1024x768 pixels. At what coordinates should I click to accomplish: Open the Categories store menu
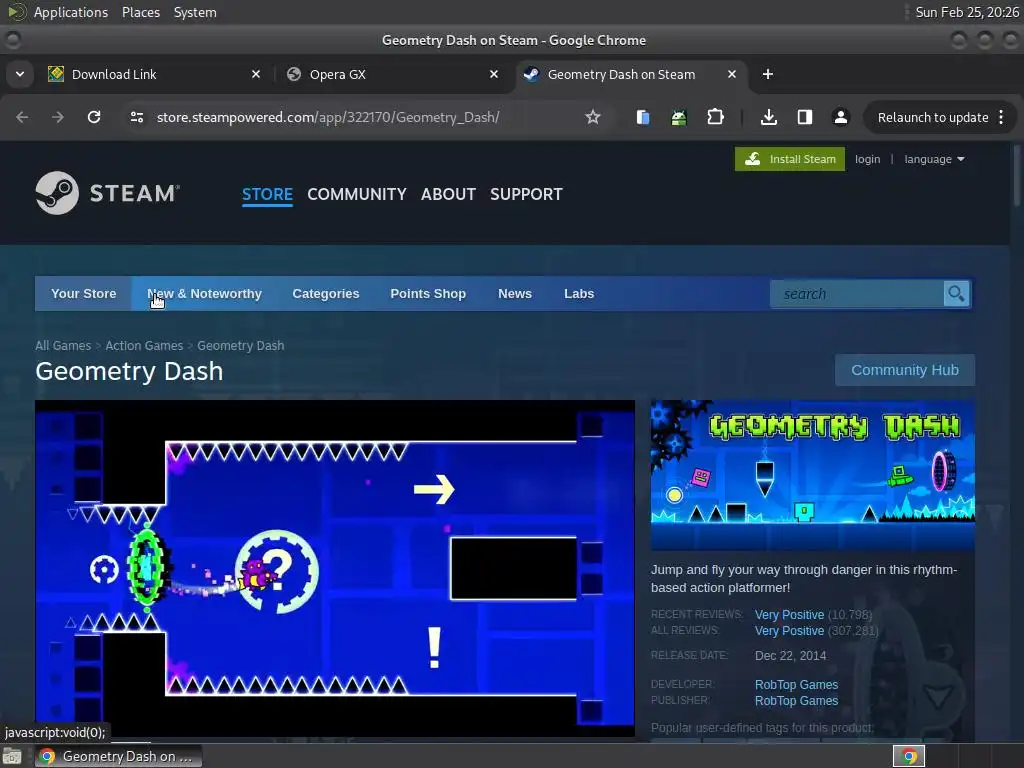326,294
